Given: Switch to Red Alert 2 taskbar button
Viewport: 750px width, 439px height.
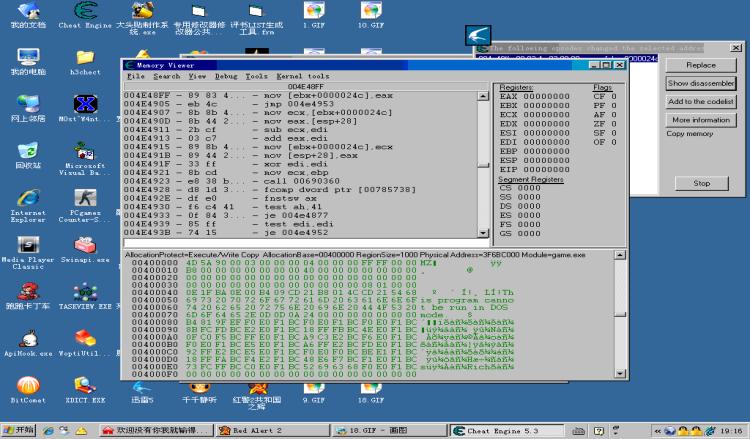Looking at the screenshot, I should coord(240,431).
